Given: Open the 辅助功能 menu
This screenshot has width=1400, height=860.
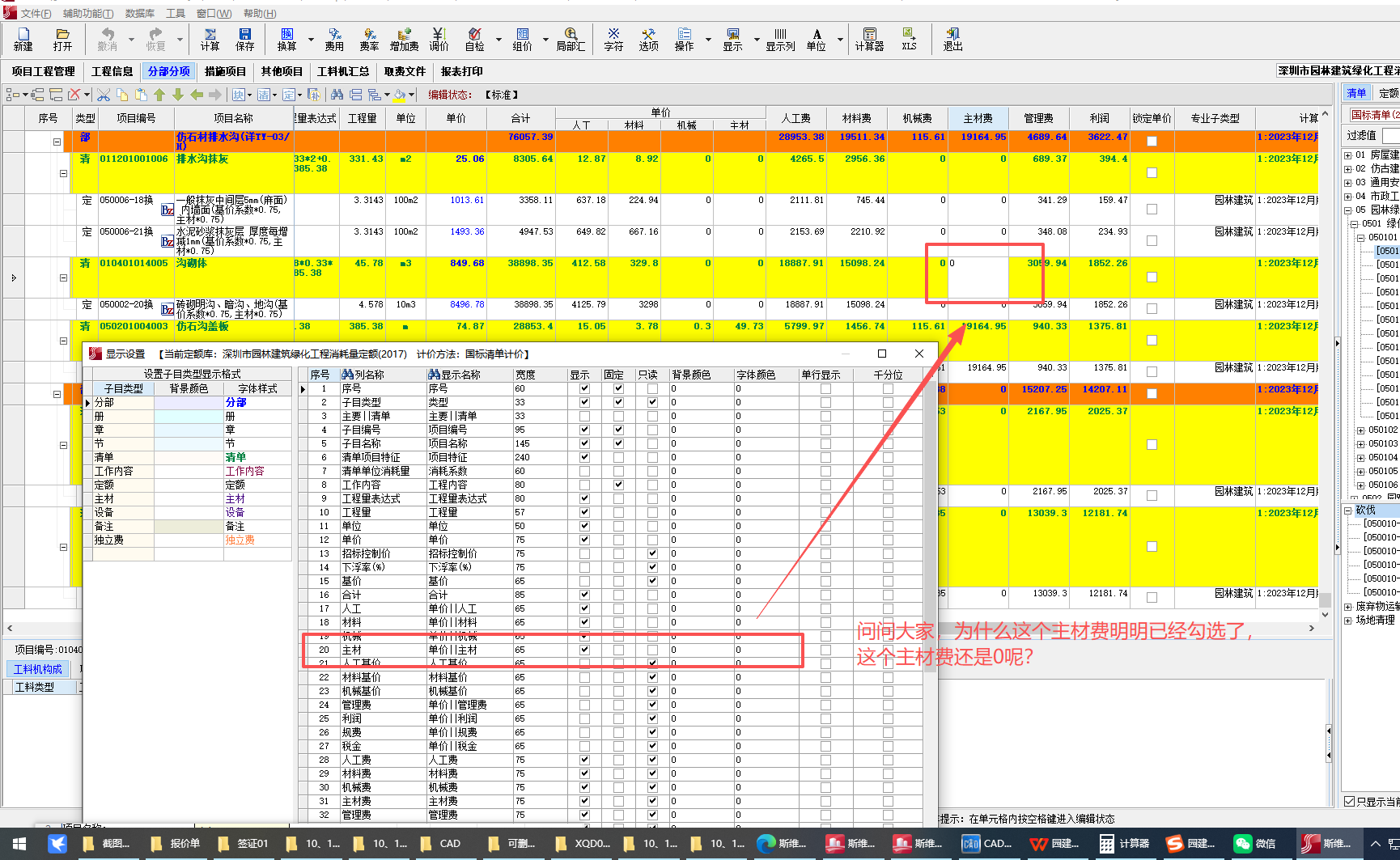Looking at the screenshot, I should point(87,14).
